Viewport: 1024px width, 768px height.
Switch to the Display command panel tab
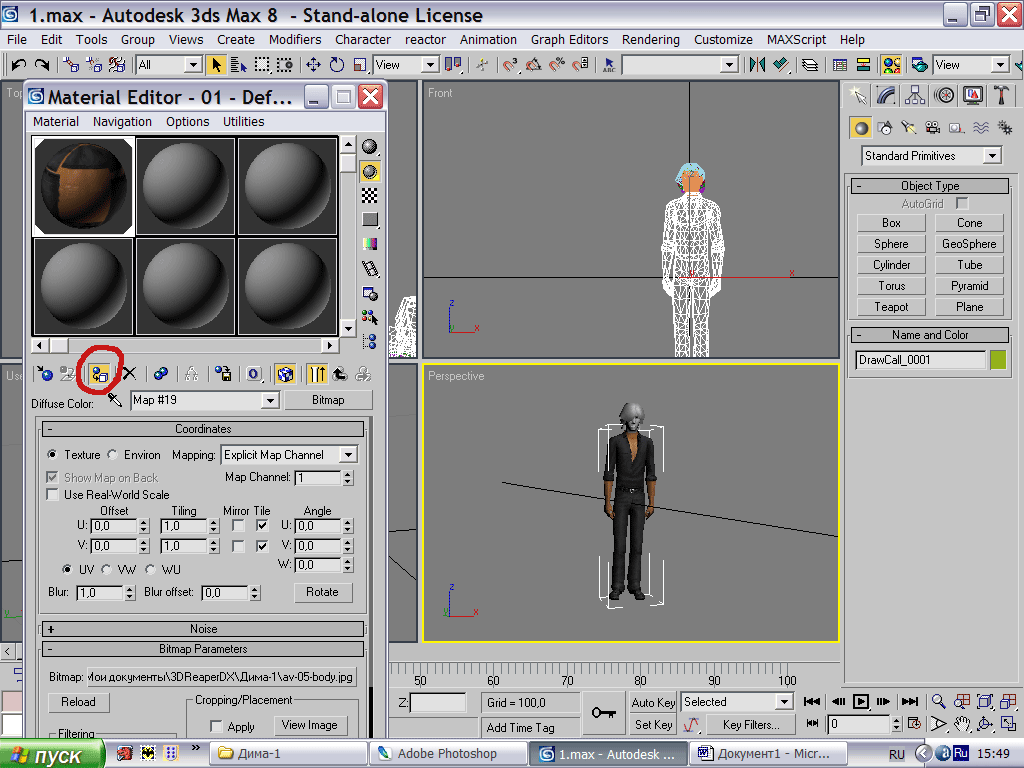(972, 96)
